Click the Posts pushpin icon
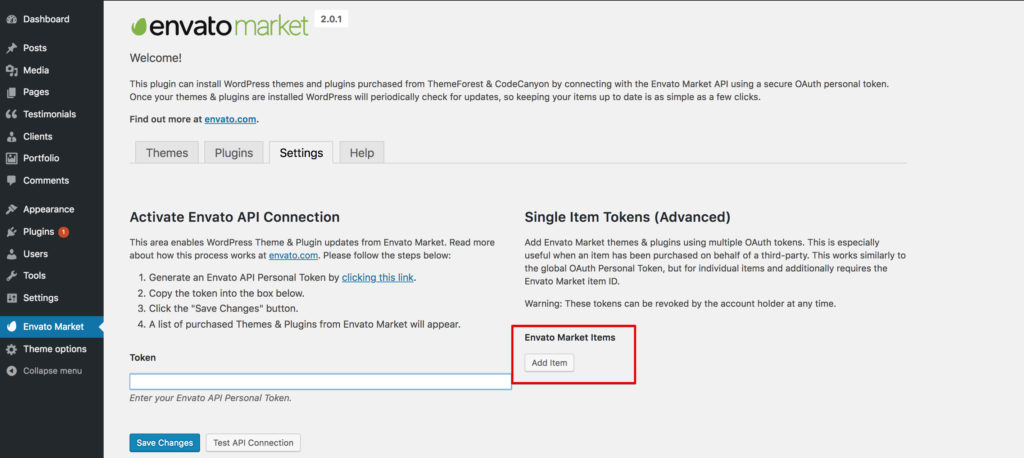The width and height of the screenshot is (1024, 458). 11,48
